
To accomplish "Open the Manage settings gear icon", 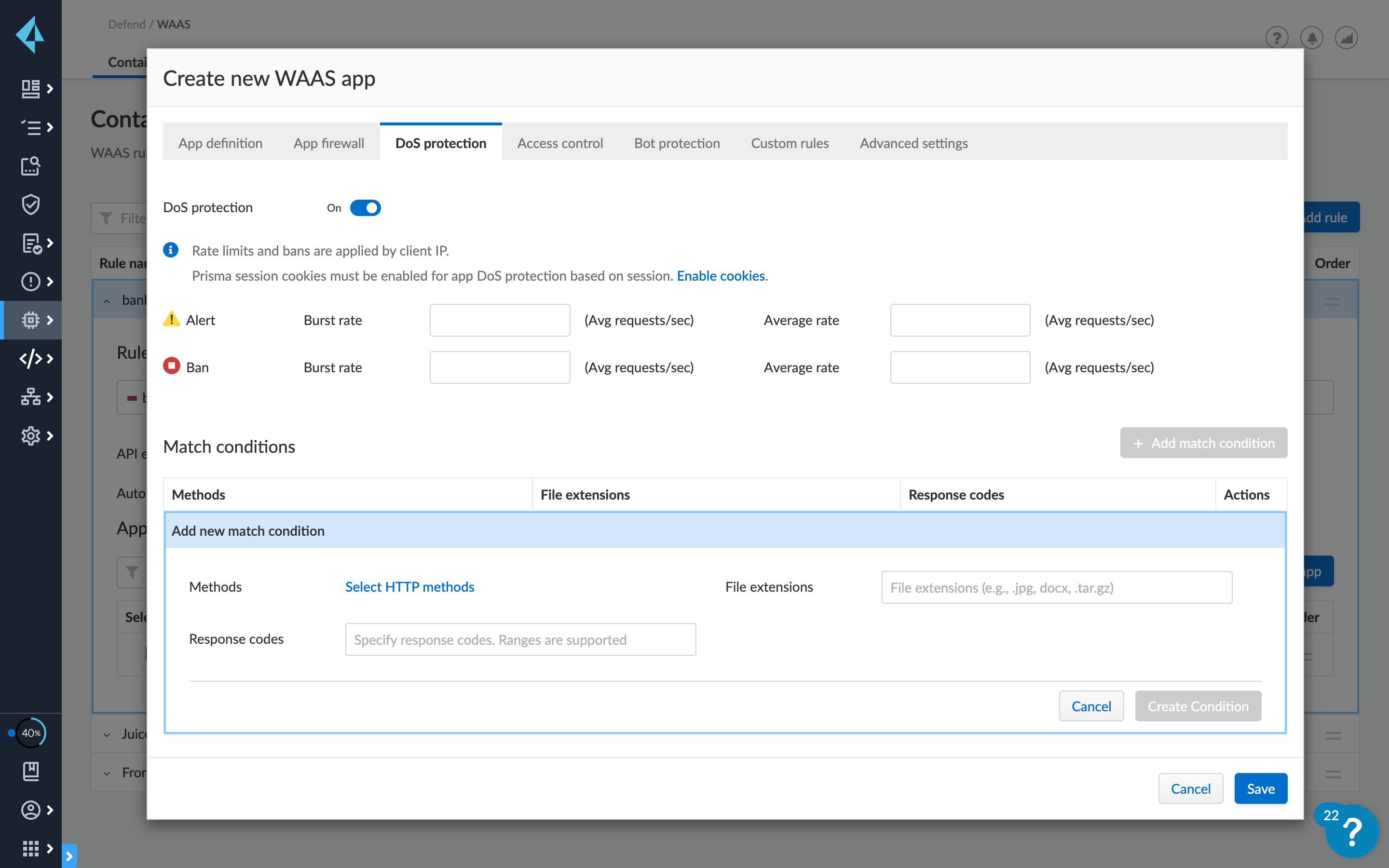I will point(31,436).
